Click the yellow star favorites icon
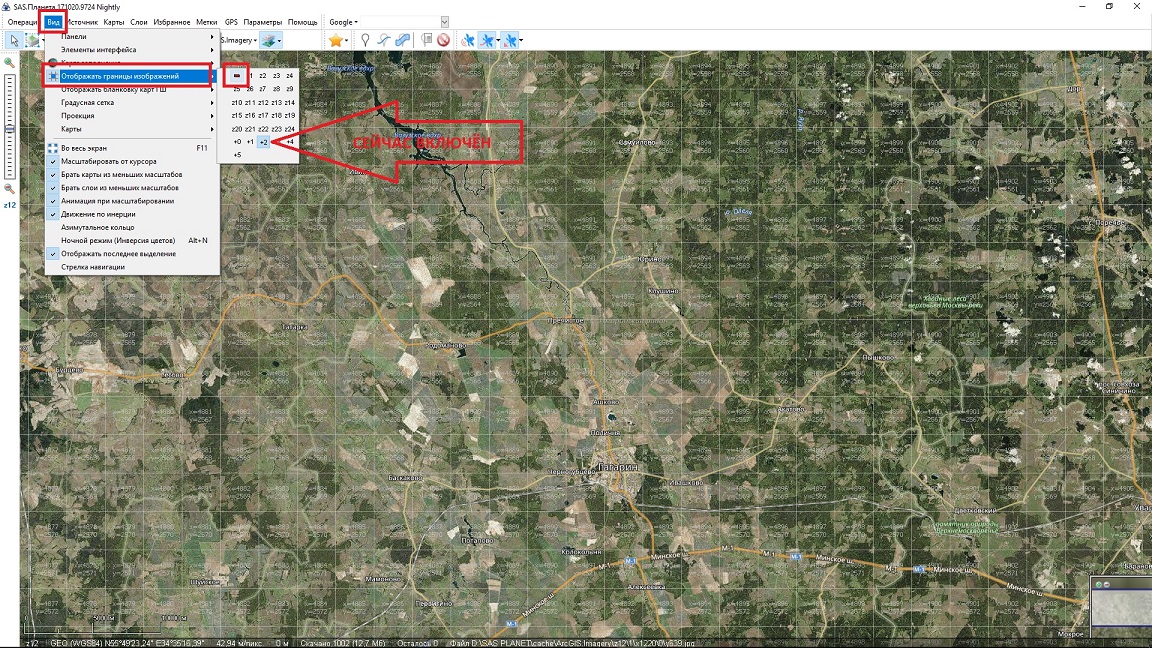1152x648 pixels. coord(336,40)
